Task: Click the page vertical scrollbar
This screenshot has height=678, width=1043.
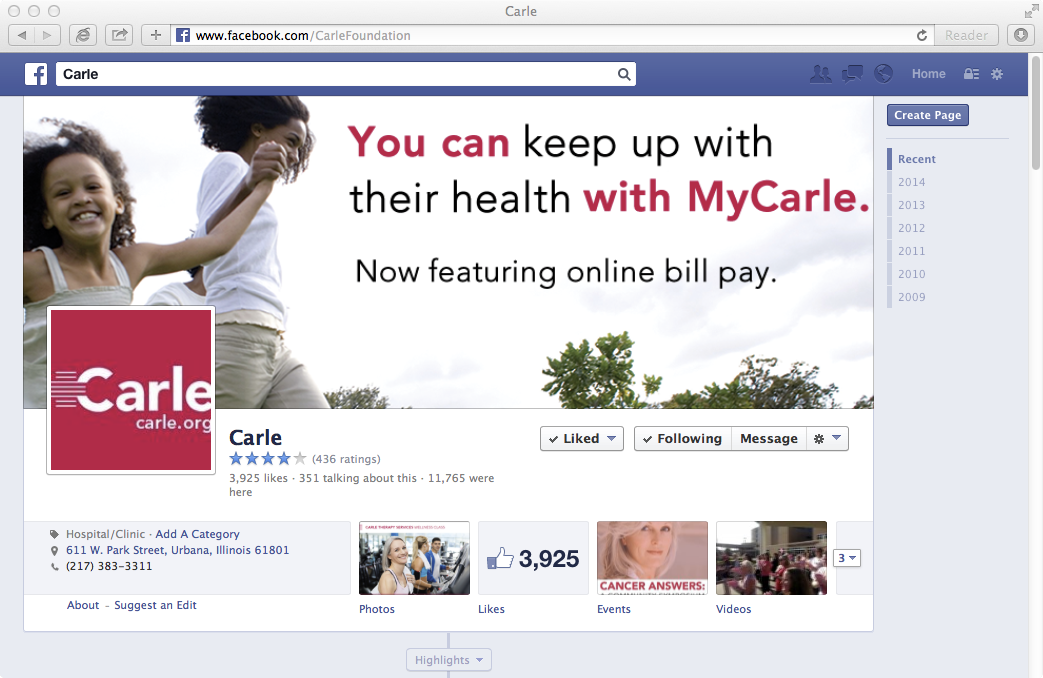Action: click(x=1036, y=113)
